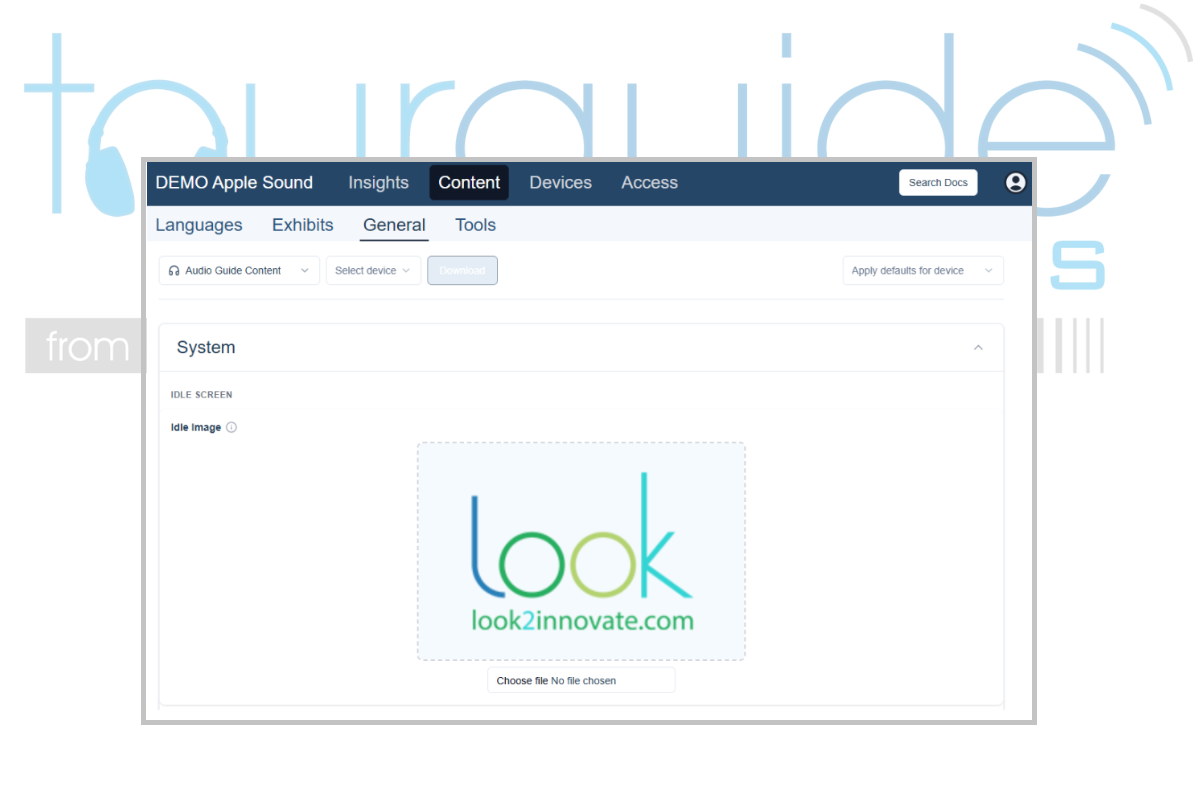
Task: Open the Select device dropdown
Action: click(x=373, y=271)
